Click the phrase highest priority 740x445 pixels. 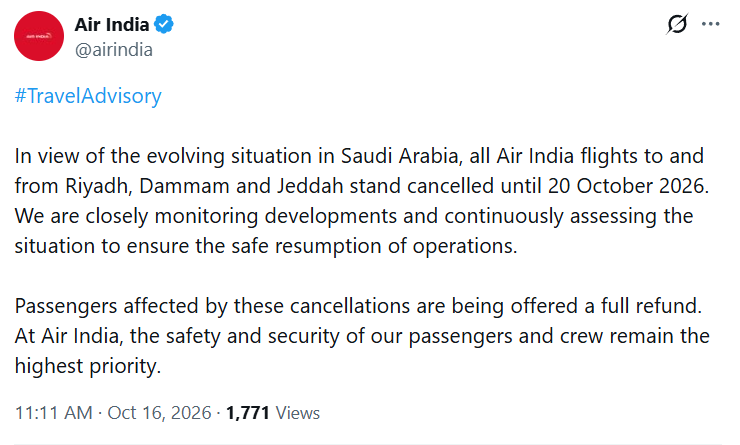(88, 366)
